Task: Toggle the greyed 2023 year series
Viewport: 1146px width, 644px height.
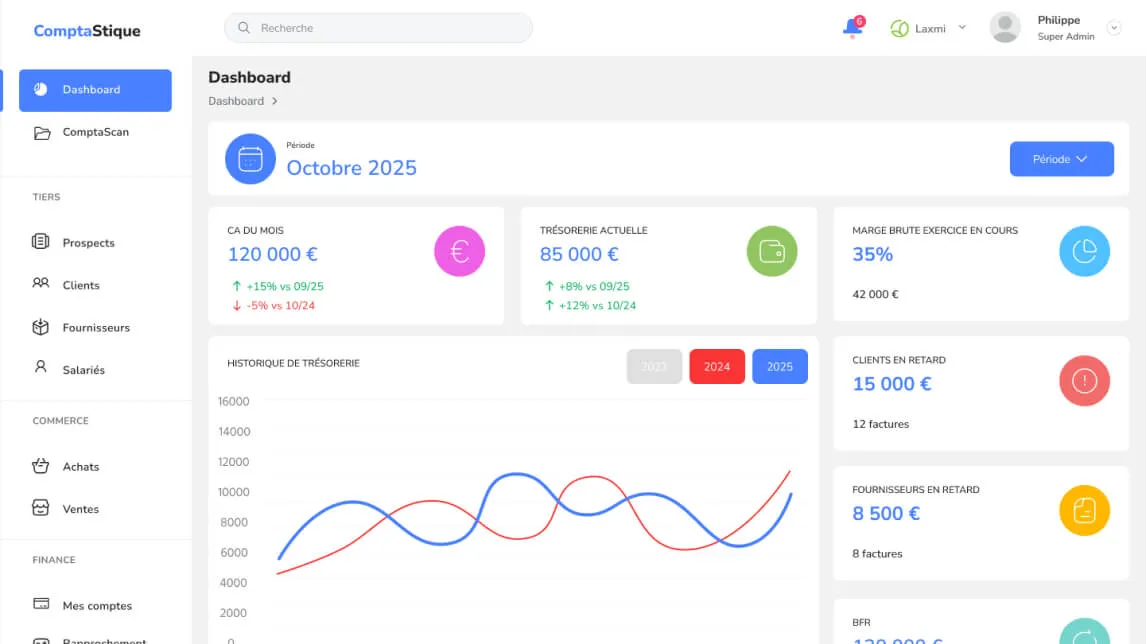Action: click(654, 366)
